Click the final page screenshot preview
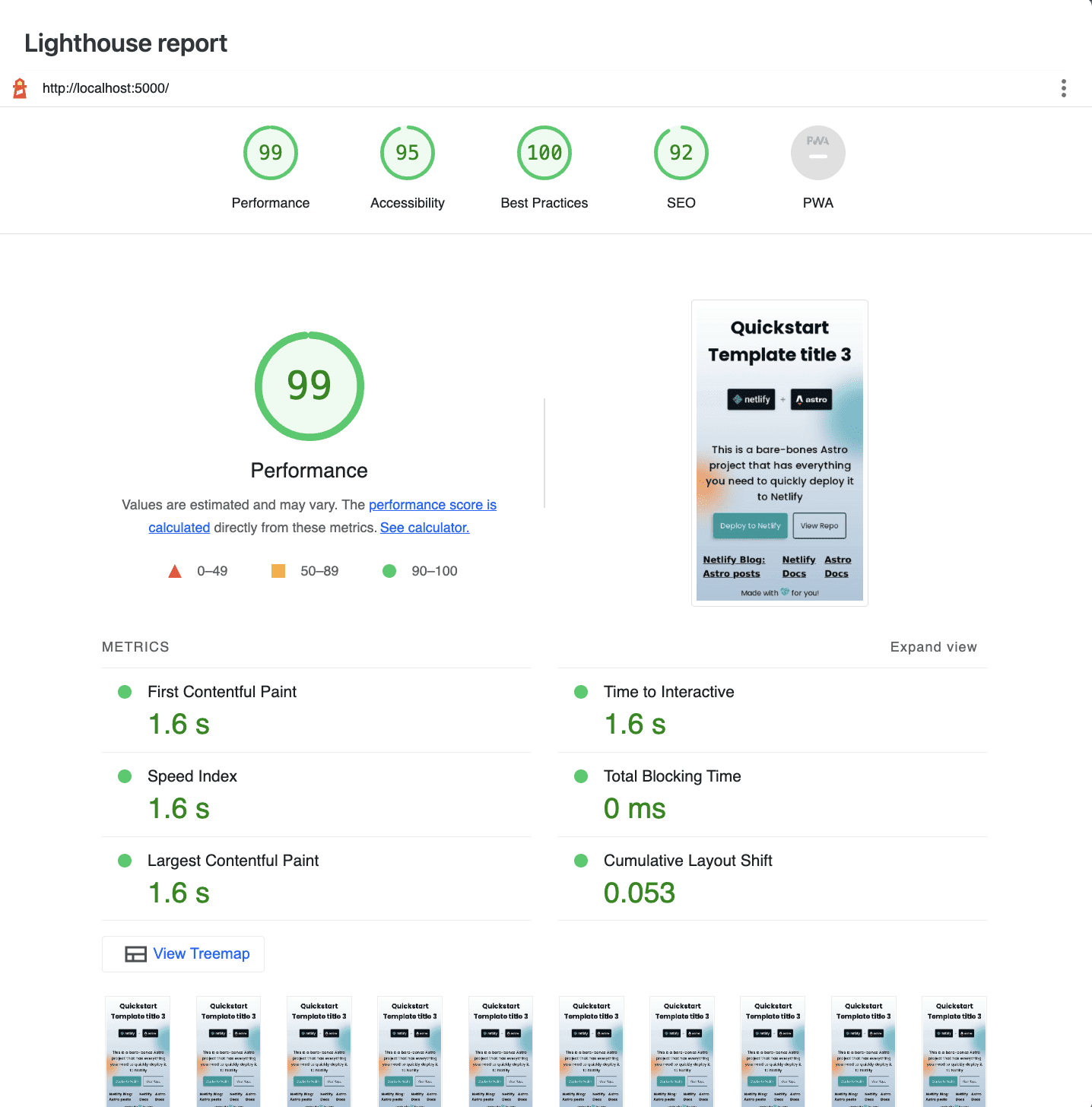1092x1107 pixels. tap(779, 453)
